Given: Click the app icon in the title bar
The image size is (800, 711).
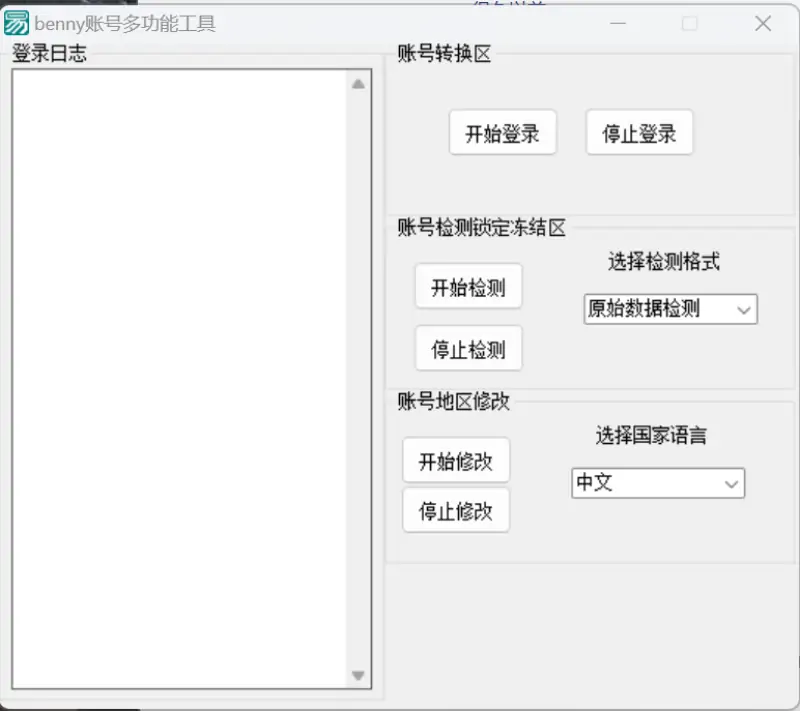Looking at the screenshot, I should point(16,22).
